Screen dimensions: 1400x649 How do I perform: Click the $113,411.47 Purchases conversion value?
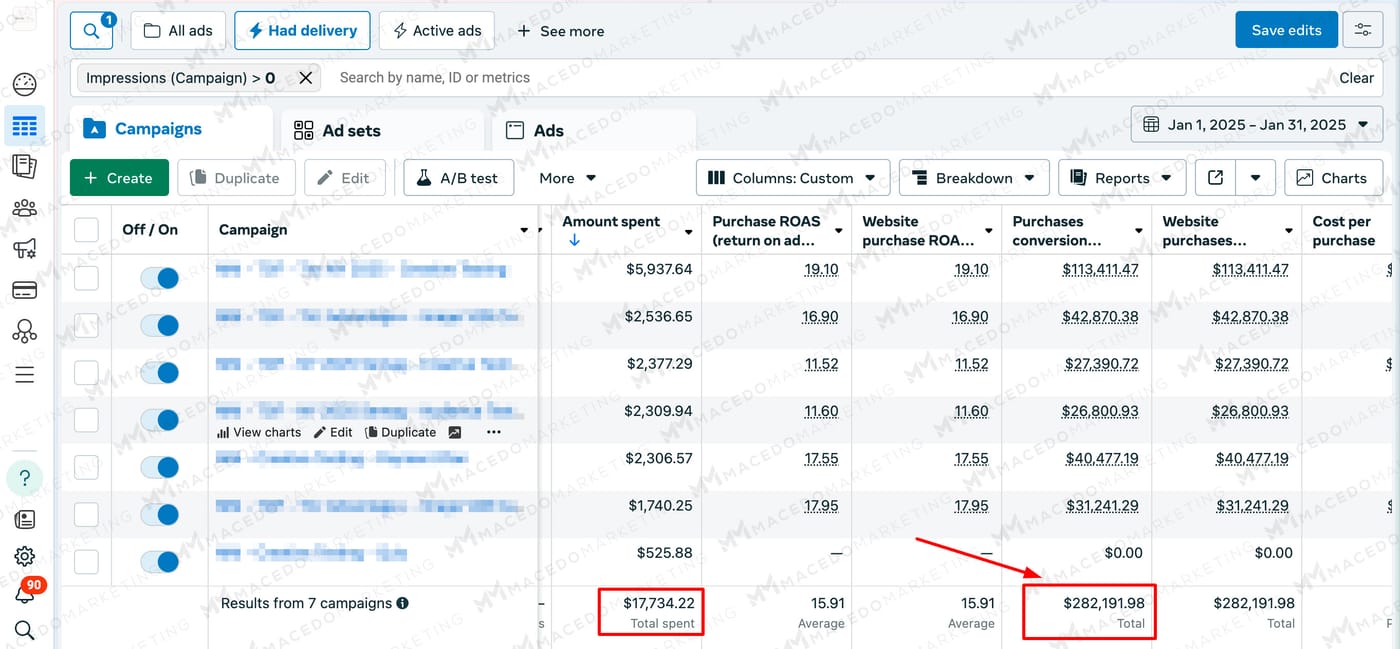click(1101, 269)
